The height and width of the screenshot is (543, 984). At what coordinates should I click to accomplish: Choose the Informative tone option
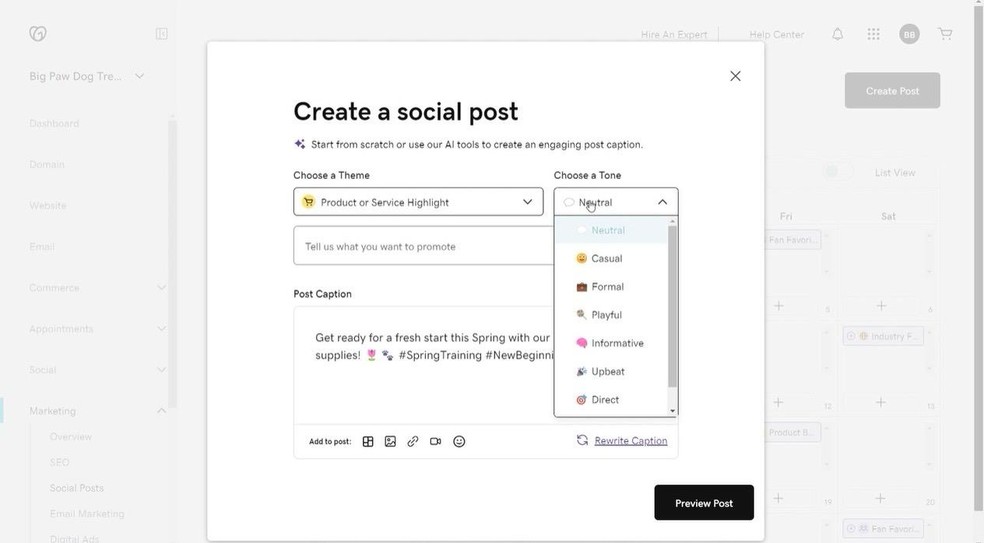click(616, 343)
